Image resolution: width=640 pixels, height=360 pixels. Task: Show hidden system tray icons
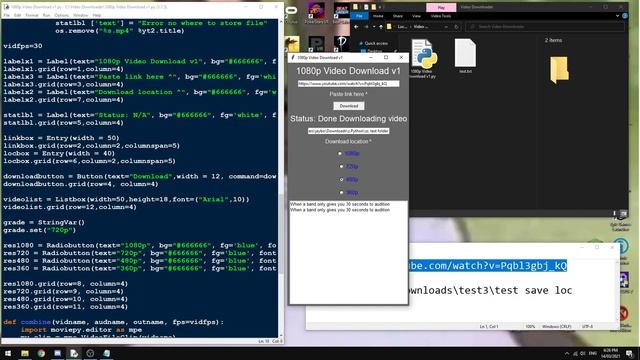pyautogui.click(x=567, y=353)
